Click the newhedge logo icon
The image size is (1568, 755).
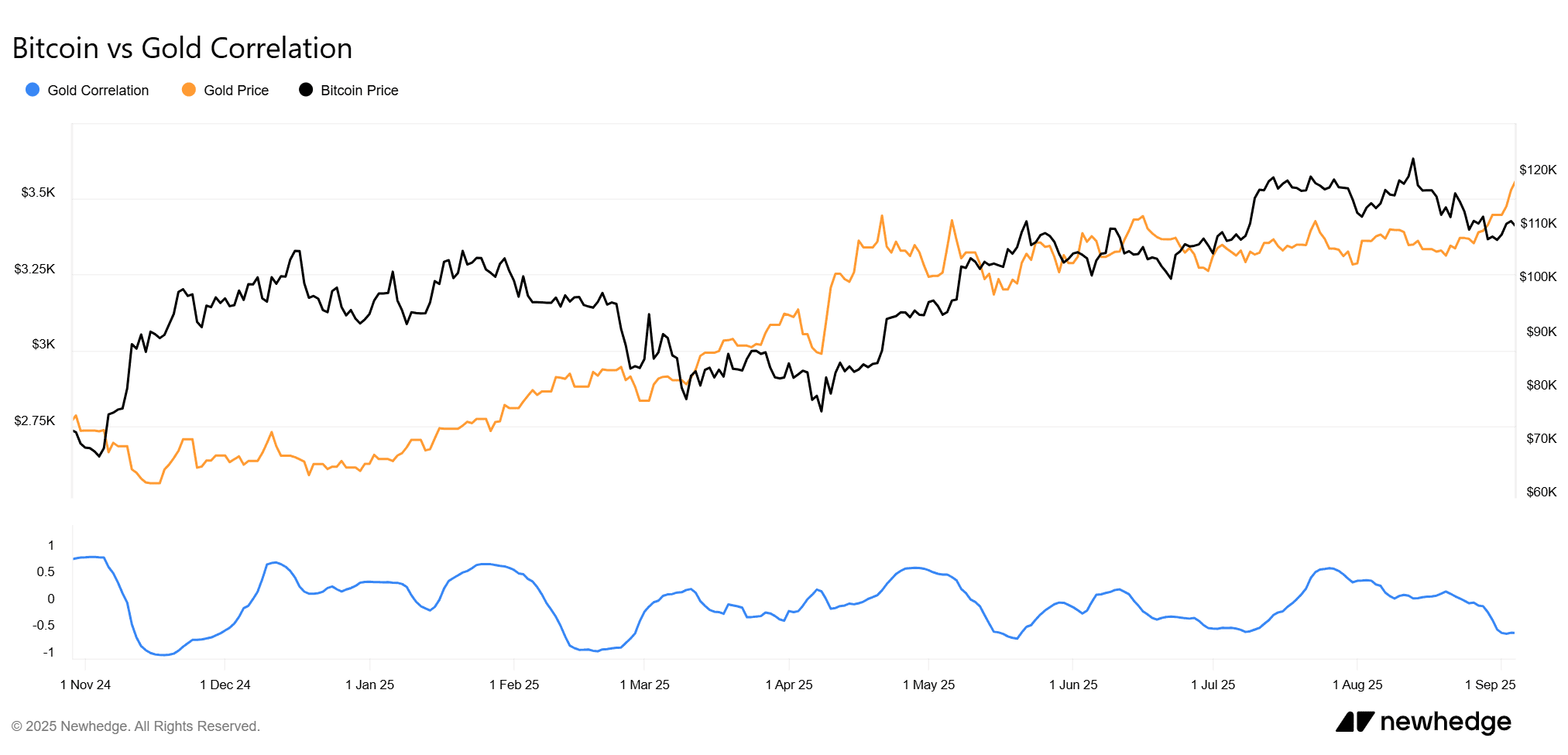[x=1354, y=722]
